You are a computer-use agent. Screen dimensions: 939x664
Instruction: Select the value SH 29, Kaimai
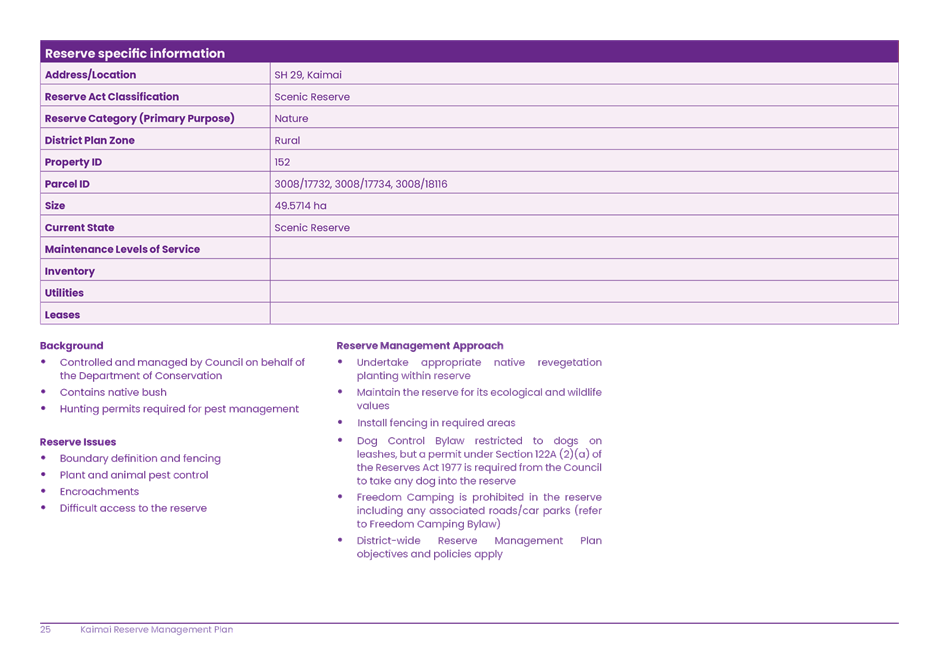306,73
